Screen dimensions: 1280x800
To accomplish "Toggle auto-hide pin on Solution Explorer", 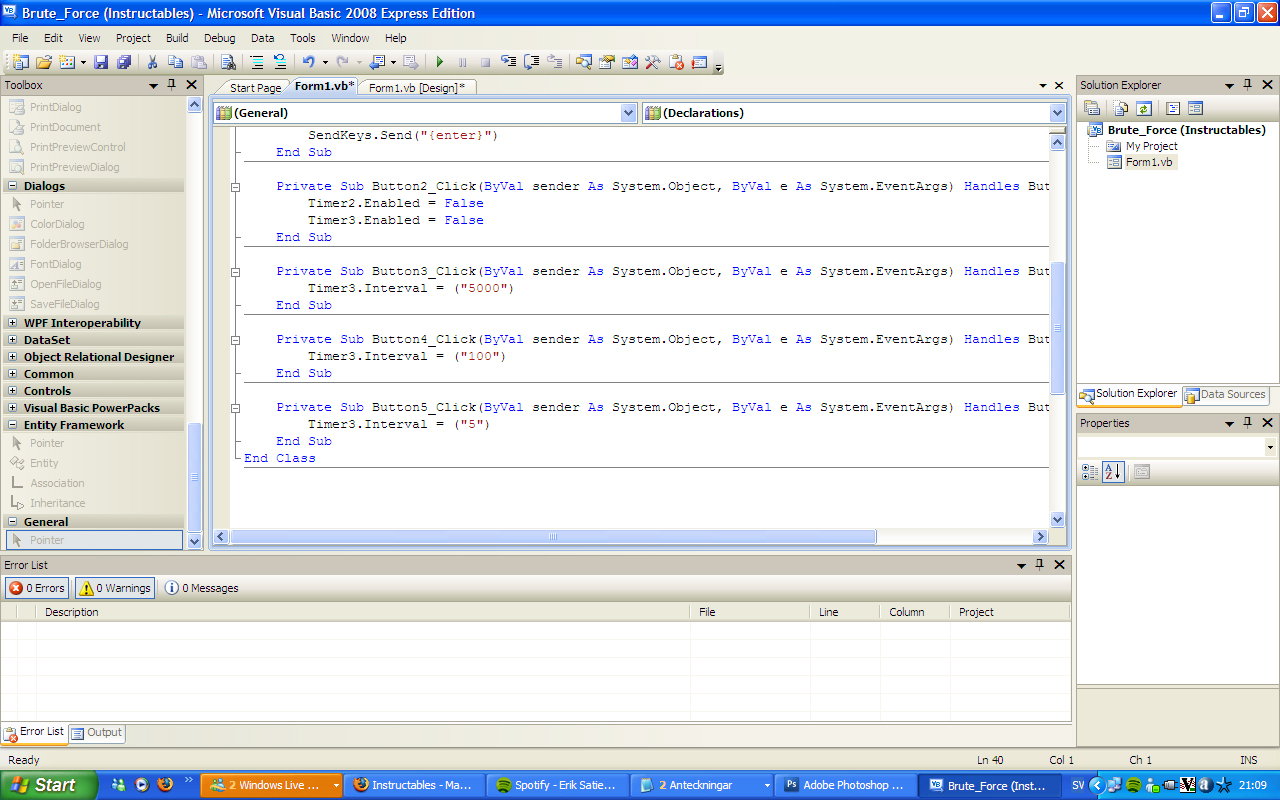I will click(x=1247, y=85).
